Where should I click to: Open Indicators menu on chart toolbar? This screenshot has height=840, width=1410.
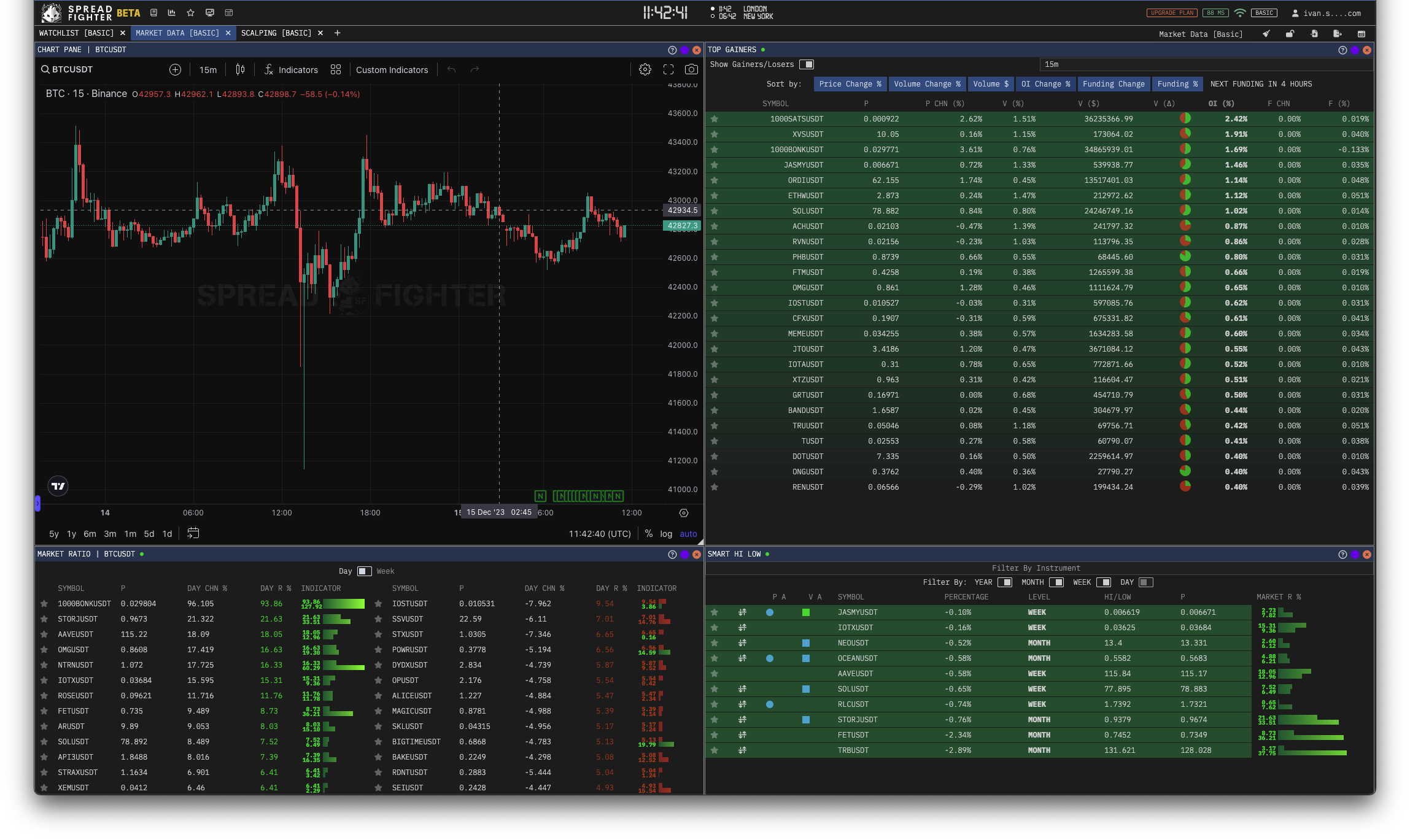point(291,70)
